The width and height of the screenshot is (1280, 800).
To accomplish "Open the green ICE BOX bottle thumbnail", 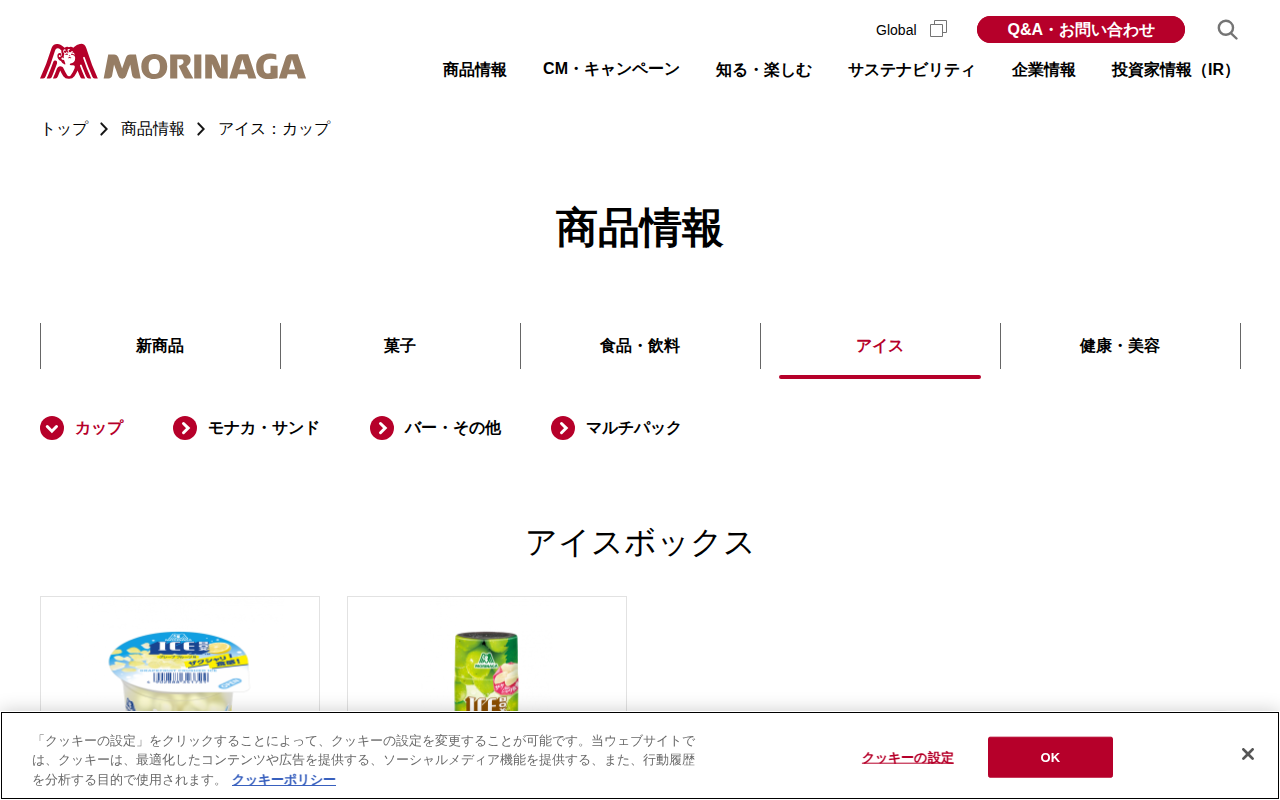I will tap(487, 655).
